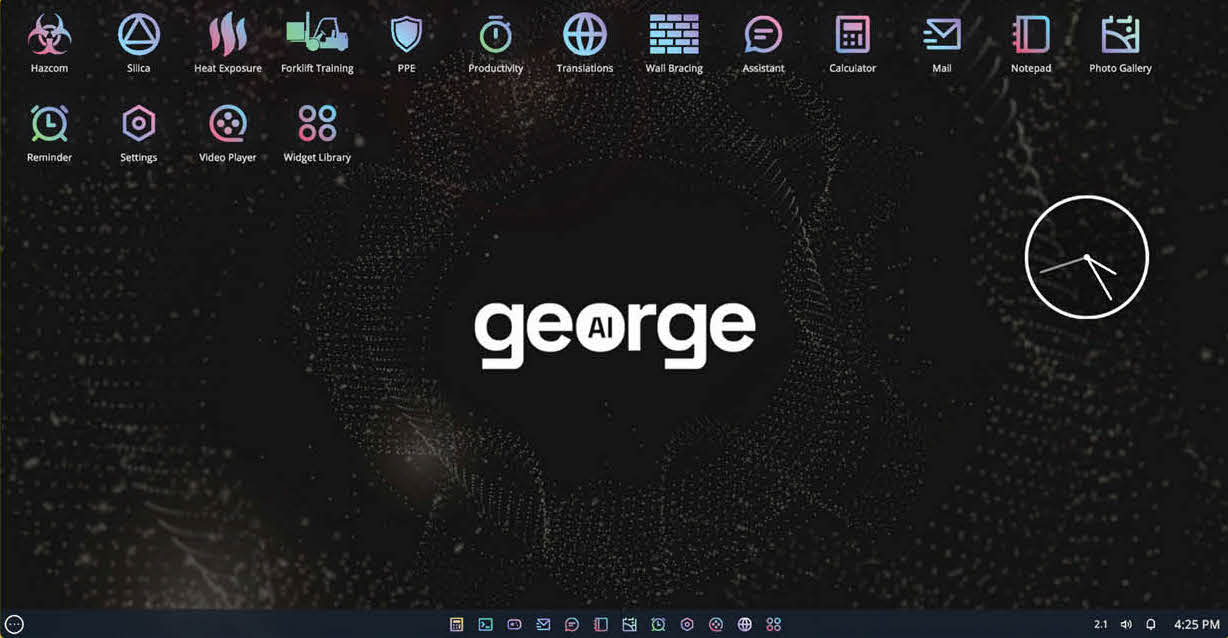1228x638 pixels.
Task: Open the Translations desktop app
Action: click(x=585, y=36)
